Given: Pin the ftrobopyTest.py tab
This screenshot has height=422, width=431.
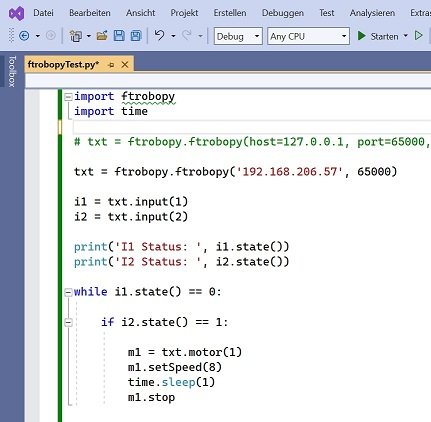Looking at the screenshot, I should click(111, 65).
